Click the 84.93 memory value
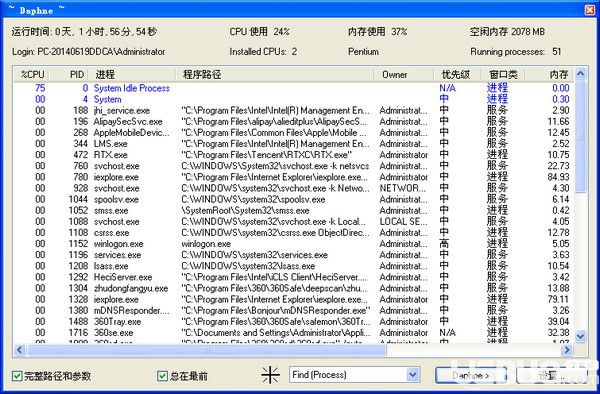Screen dimensions: 600x394 pos(558,177)
